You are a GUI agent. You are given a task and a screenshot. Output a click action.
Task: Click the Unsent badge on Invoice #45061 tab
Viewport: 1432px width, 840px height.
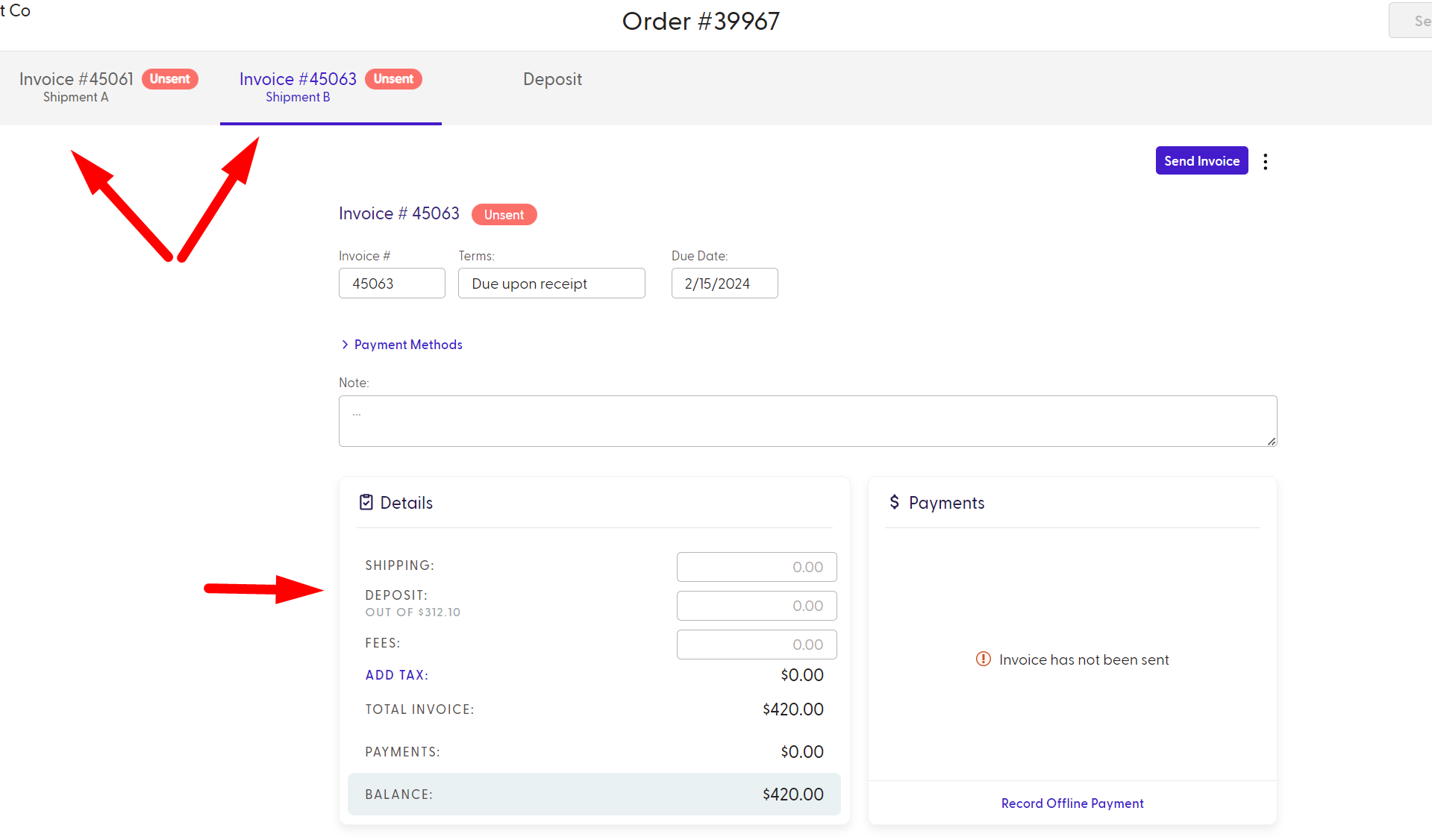169,78
